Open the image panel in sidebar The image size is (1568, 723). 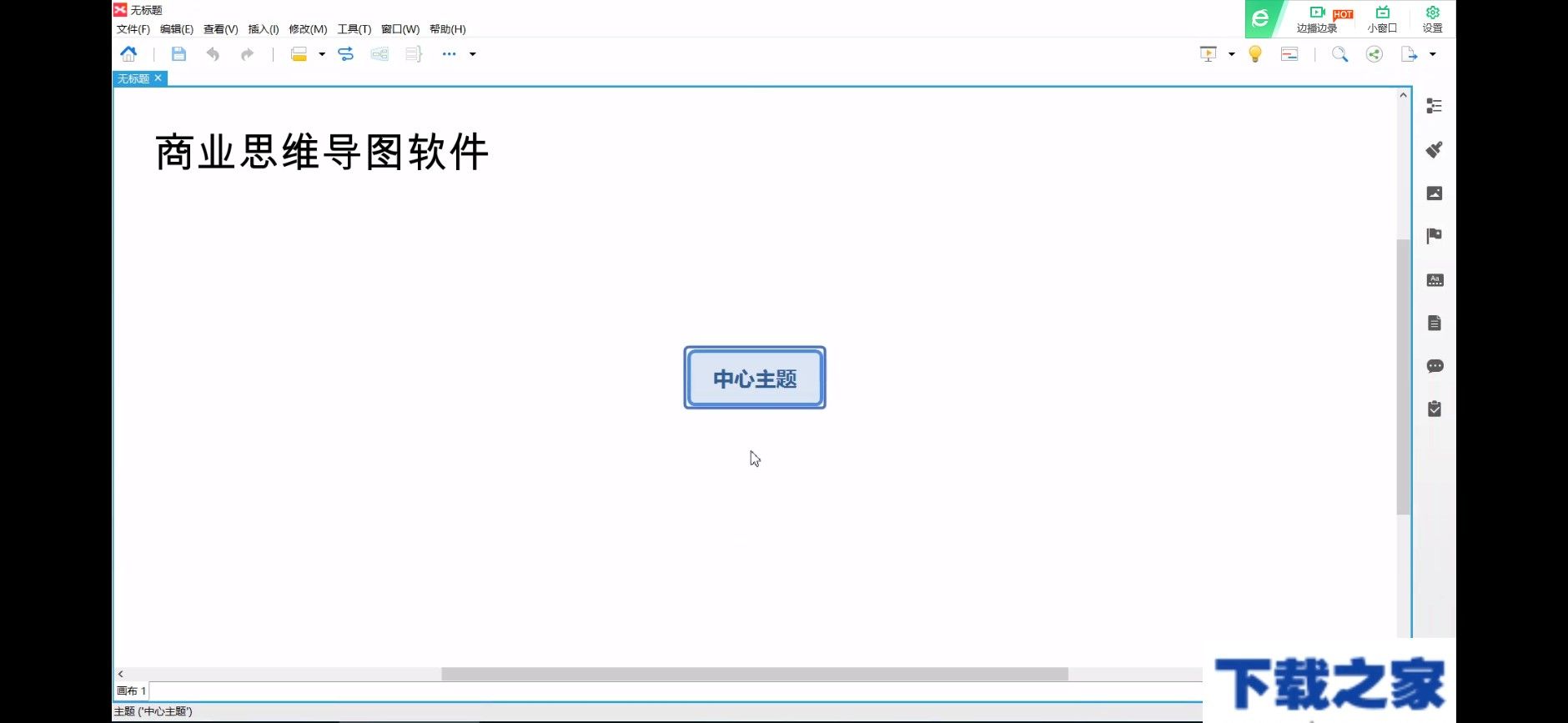1435,193
